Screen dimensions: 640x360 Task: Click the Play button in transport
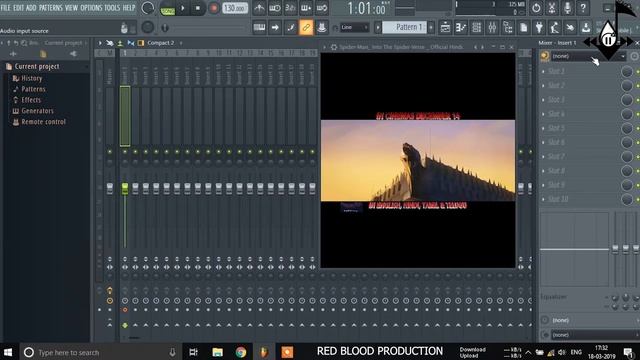(182, 8)
